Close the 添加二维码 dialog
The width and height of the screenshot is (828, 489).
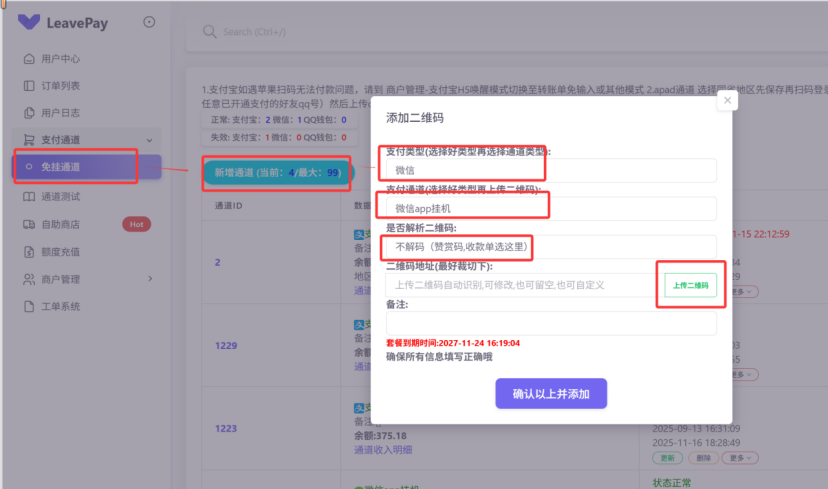(x=727, y=100)
